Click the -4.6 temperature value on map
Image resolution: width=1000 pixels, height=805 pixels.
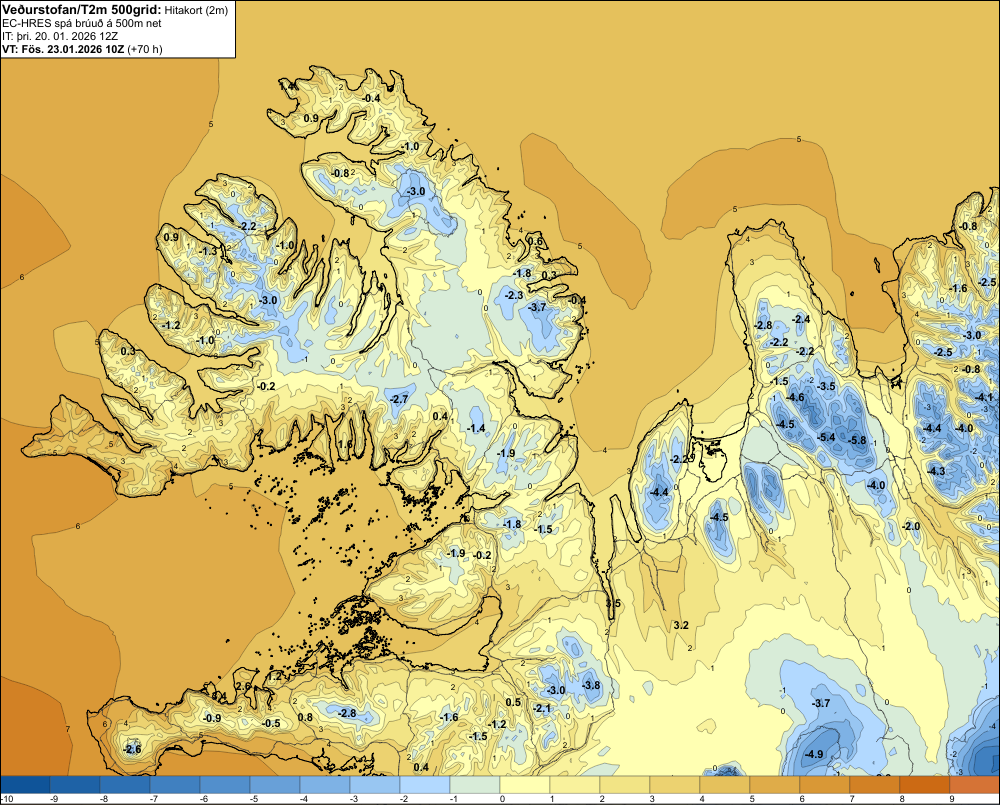795,397
